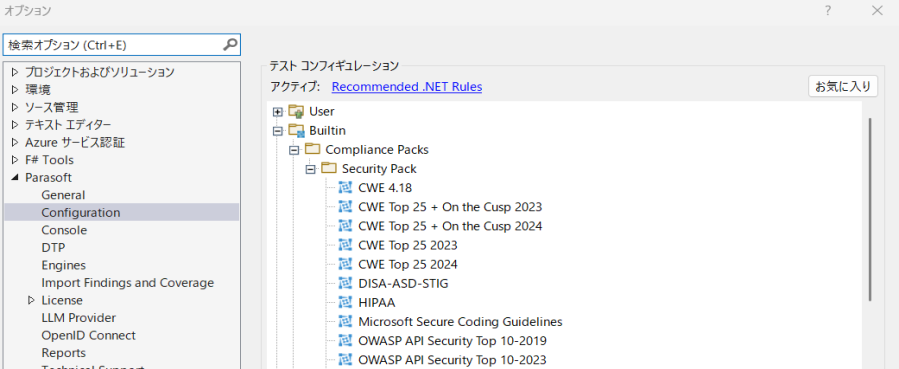Select the Builtin label
This screenshot has width=899, height=369.
coord(327,131)
